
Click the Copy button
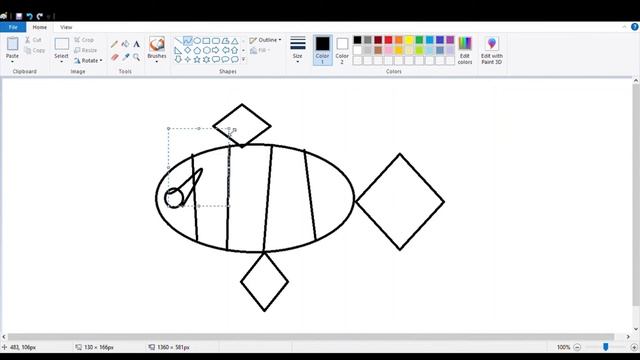35,51
